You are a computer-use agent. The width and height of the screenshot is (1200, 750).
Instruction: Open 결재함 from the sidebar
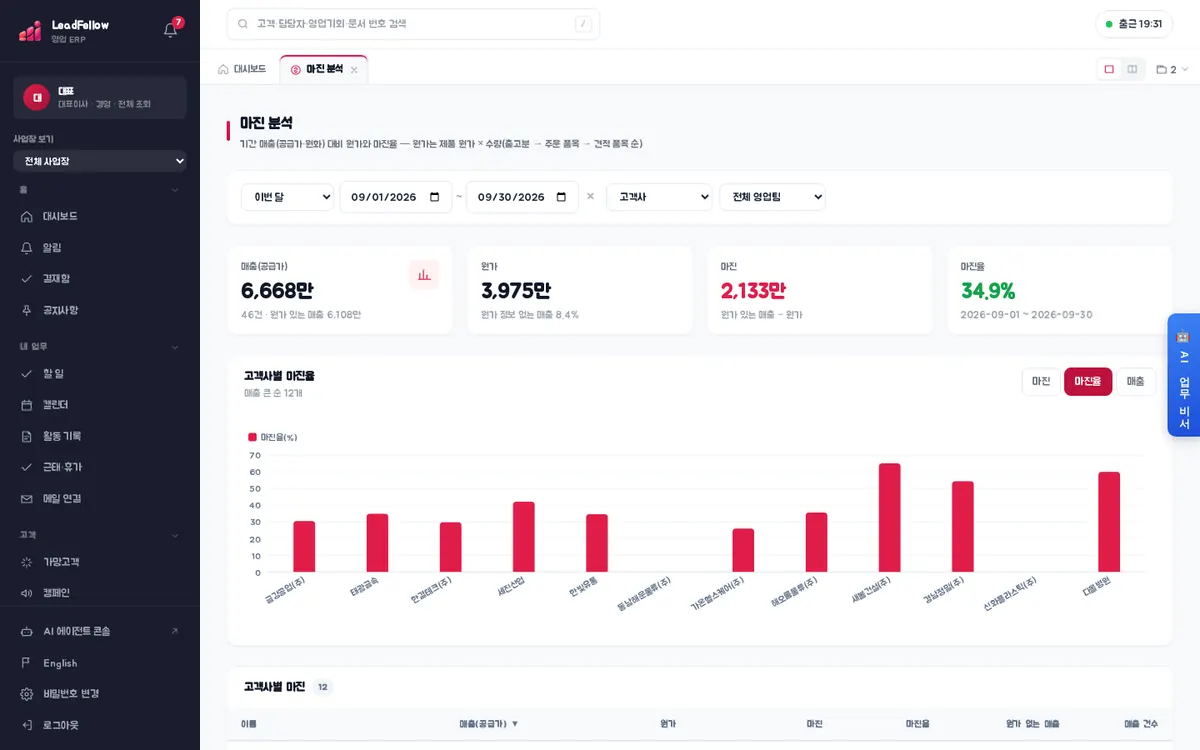pyautogui.click(x=100, y=278)
